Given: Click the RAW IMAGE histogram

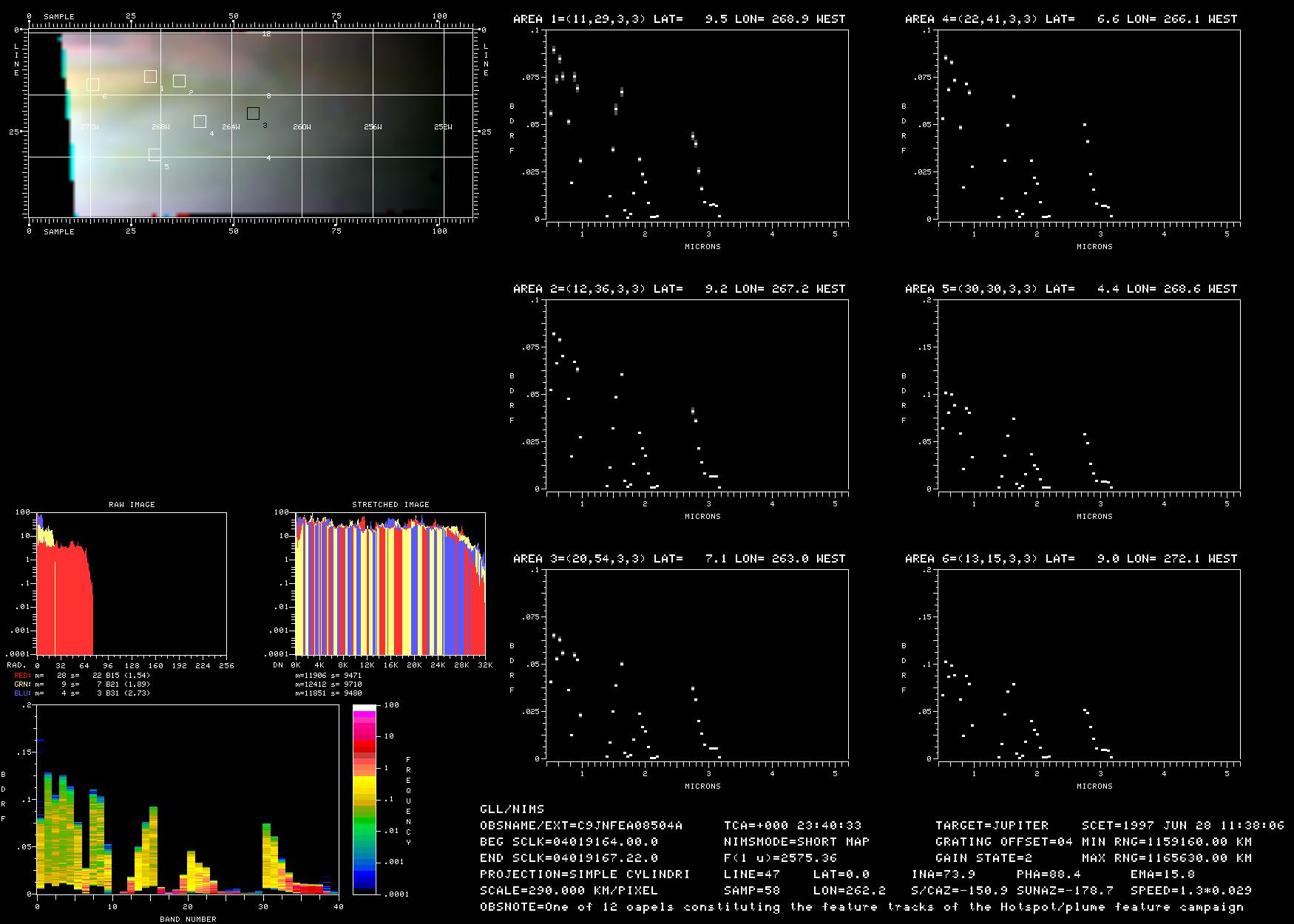Looking at the screenshot, I should click(x=132, y=583).
